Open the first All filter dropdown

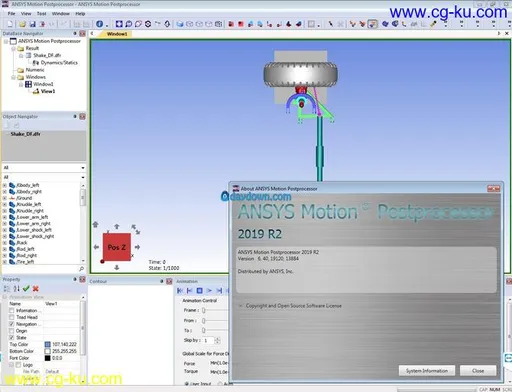click(x=83, y=168)
